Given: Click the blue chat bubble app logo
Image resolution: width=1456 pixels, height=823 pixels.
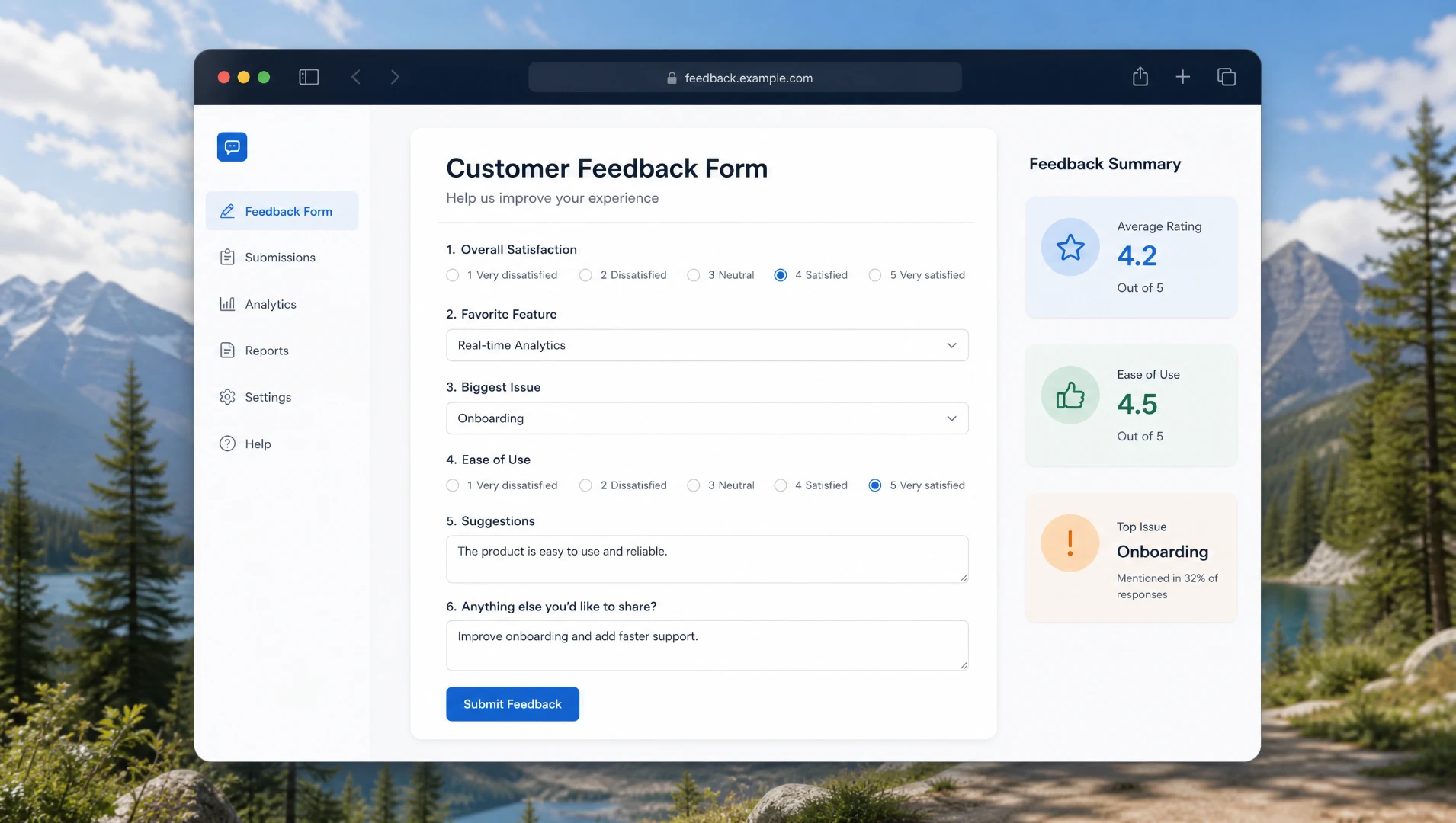Looking at the screenshot, I should 232,146.
